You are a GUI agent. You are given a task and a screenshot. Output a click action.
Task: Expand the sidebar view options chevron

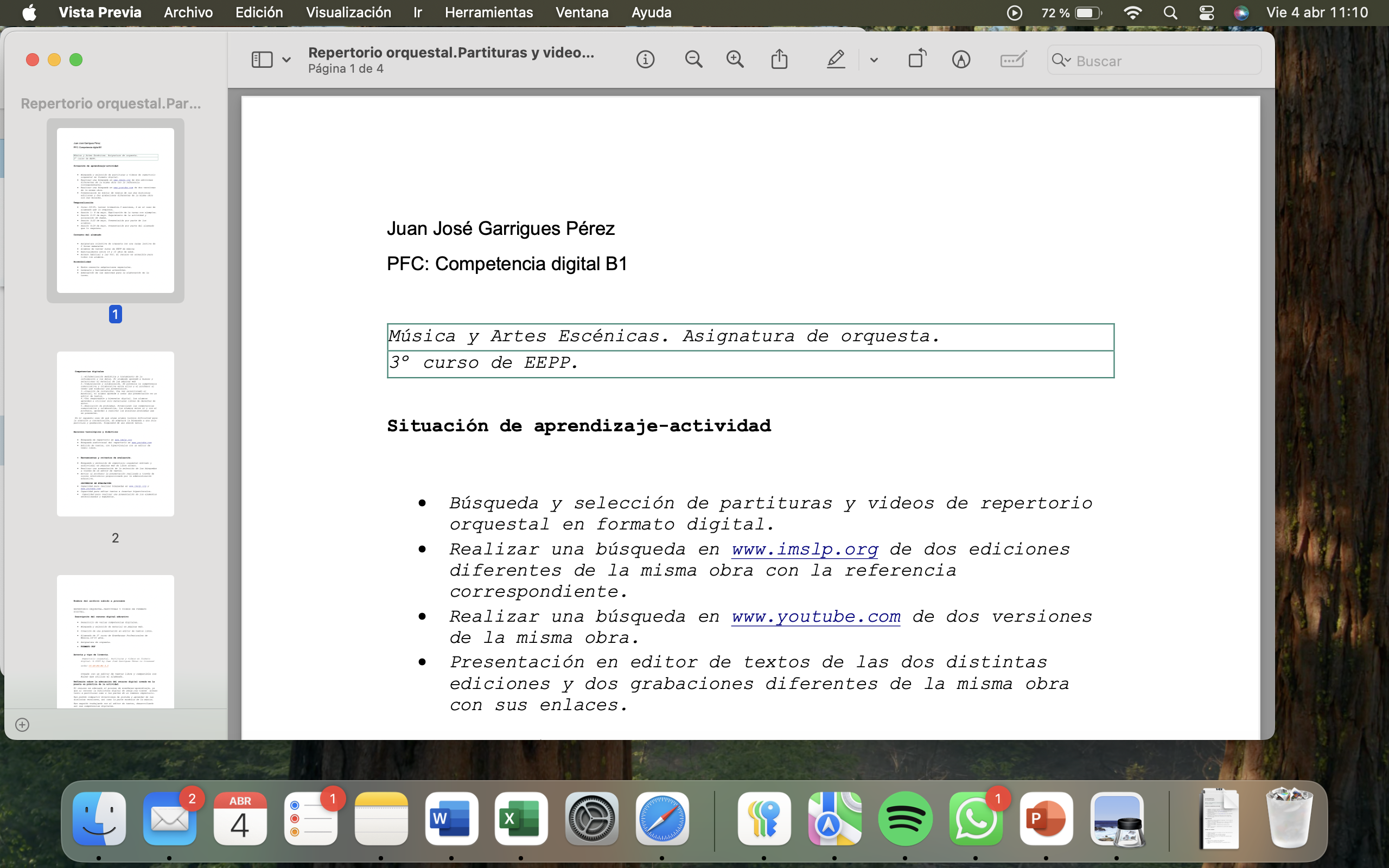[x=286, y=60]
